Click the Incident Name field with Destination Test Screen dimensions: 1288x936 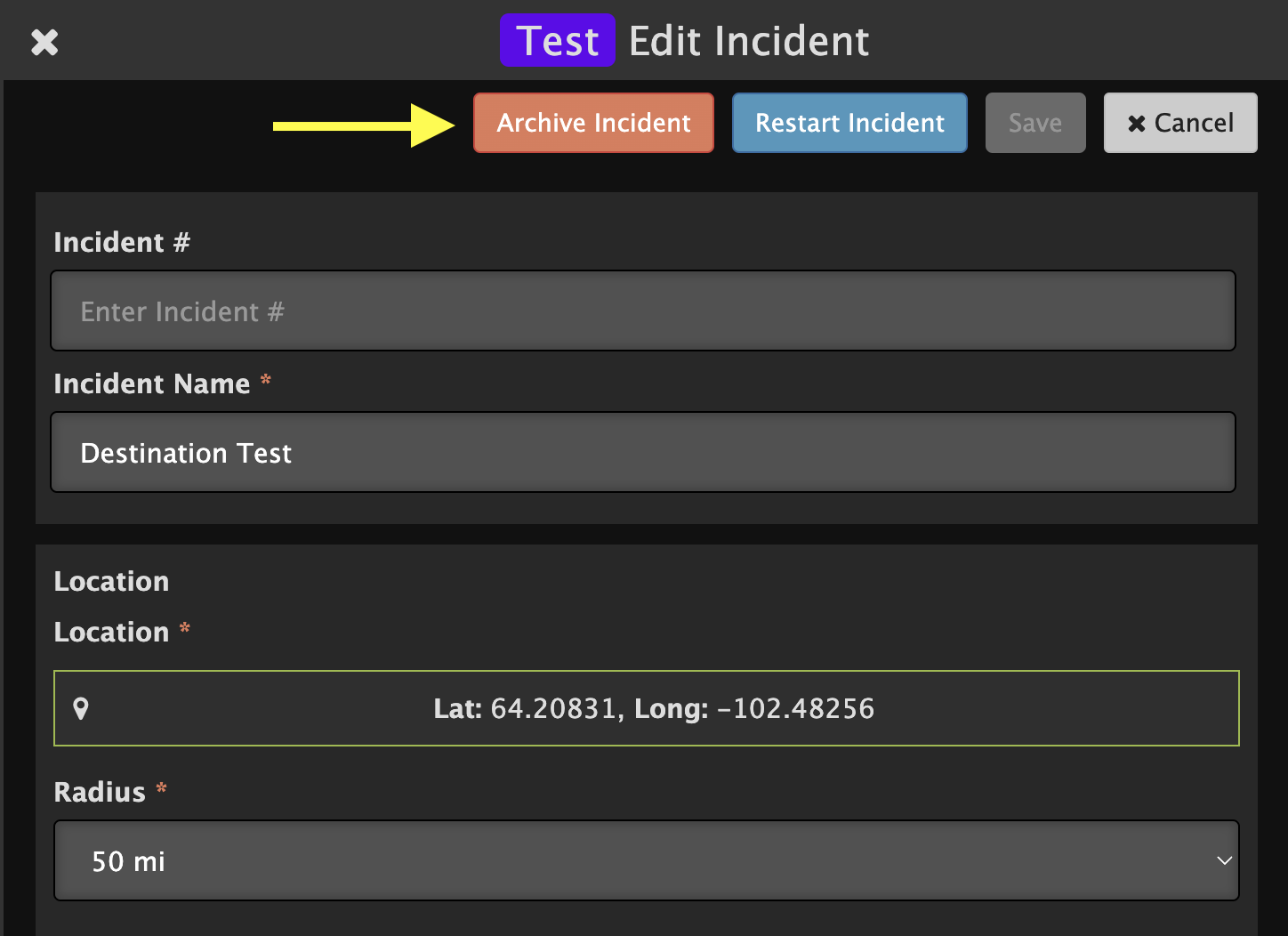[643, 452]
